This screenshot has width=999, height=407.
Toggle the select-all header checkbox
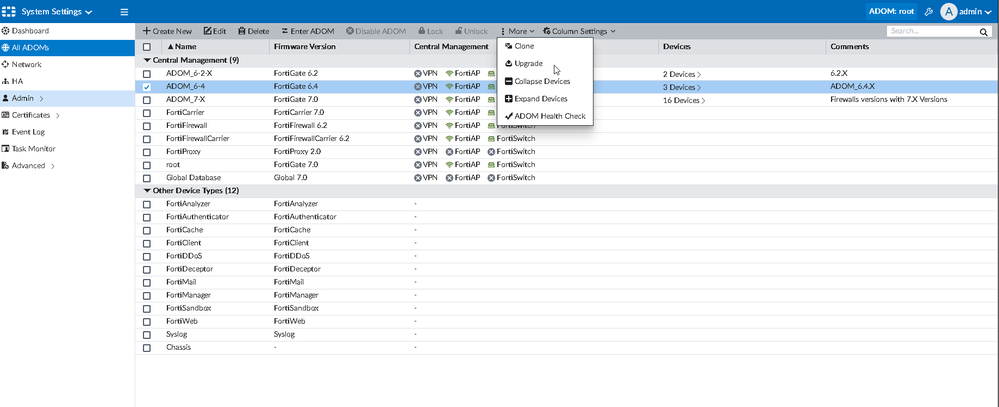pos(147,47)
